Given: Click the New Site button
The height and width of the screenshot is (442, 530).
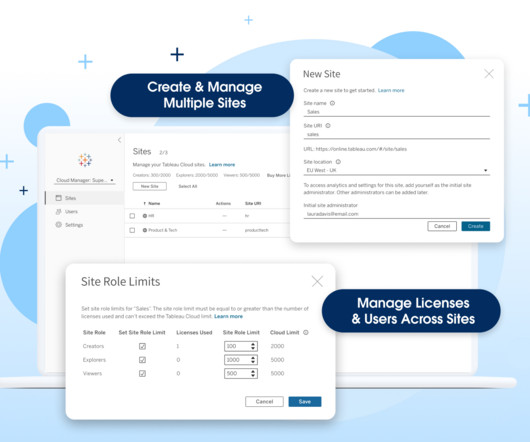Looking at the screenshot, I should pos(149,186).
